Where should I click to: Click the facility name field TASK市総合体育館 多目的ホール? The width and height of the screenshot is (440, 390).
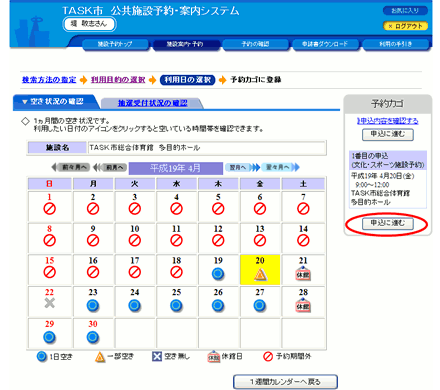[207, 148]
